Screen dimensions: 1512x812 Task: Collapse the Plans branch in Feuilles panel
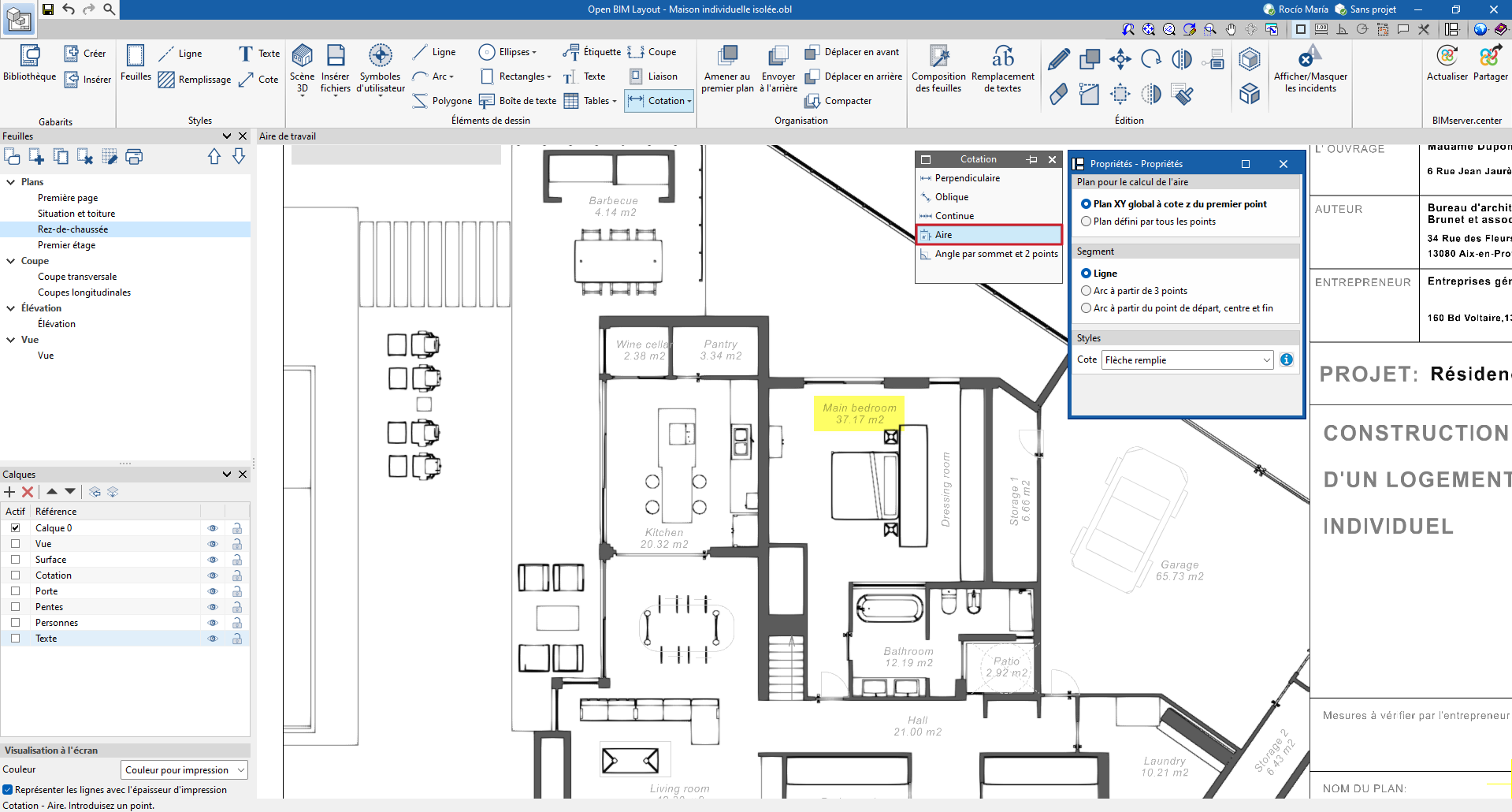(9, 181)
